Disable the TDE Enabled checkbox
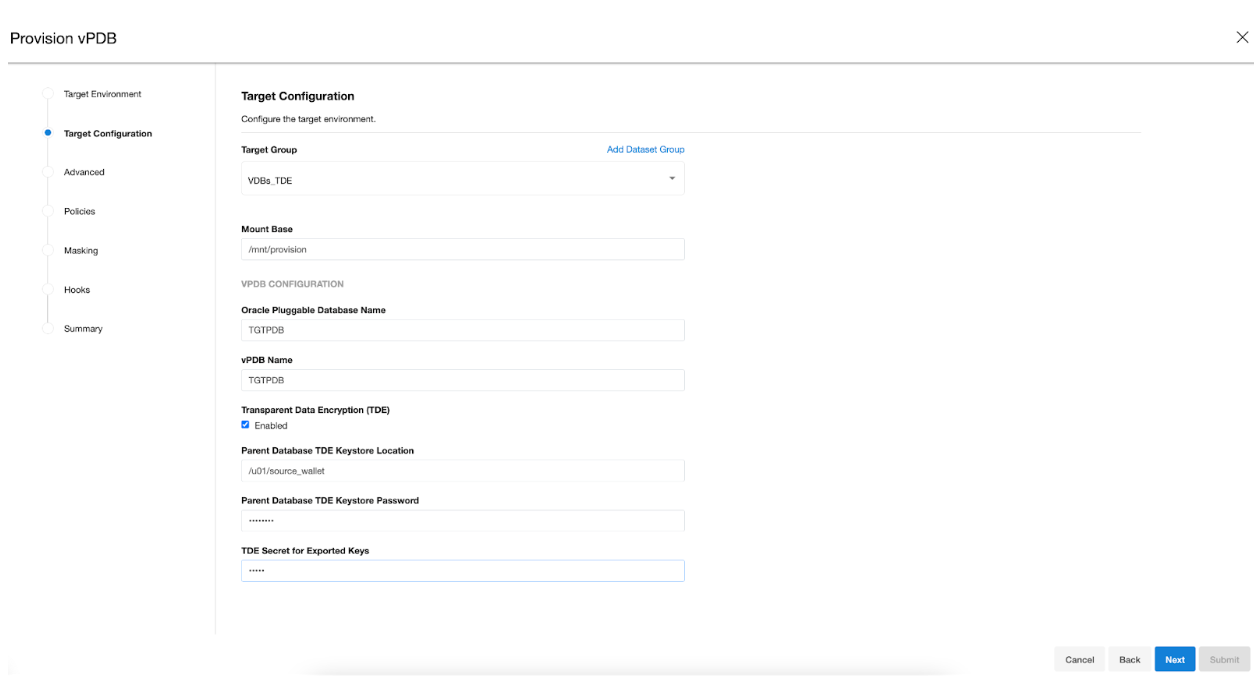This screenshot has width=1254, height=686. coord(246,425)
